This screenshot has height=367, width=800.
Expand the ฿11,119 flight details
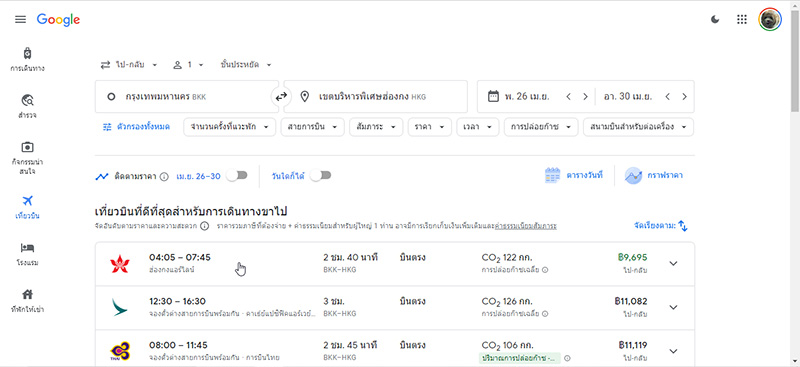click(673, 351)
